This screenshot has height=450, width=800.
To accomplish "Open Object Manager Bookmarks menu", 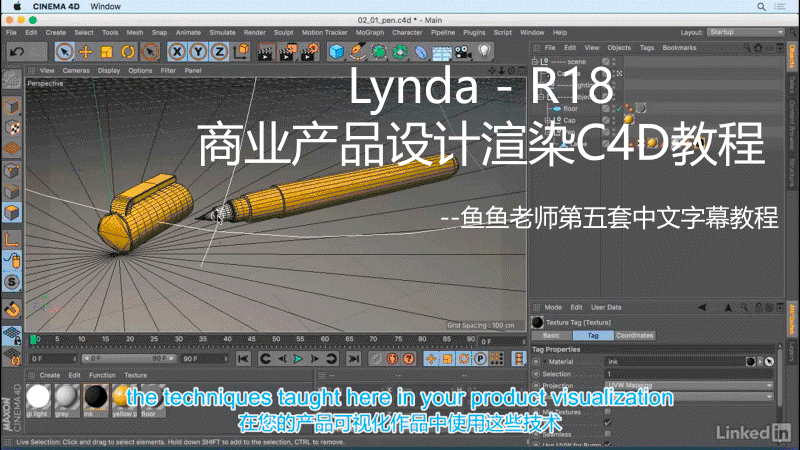I will 679,47.
